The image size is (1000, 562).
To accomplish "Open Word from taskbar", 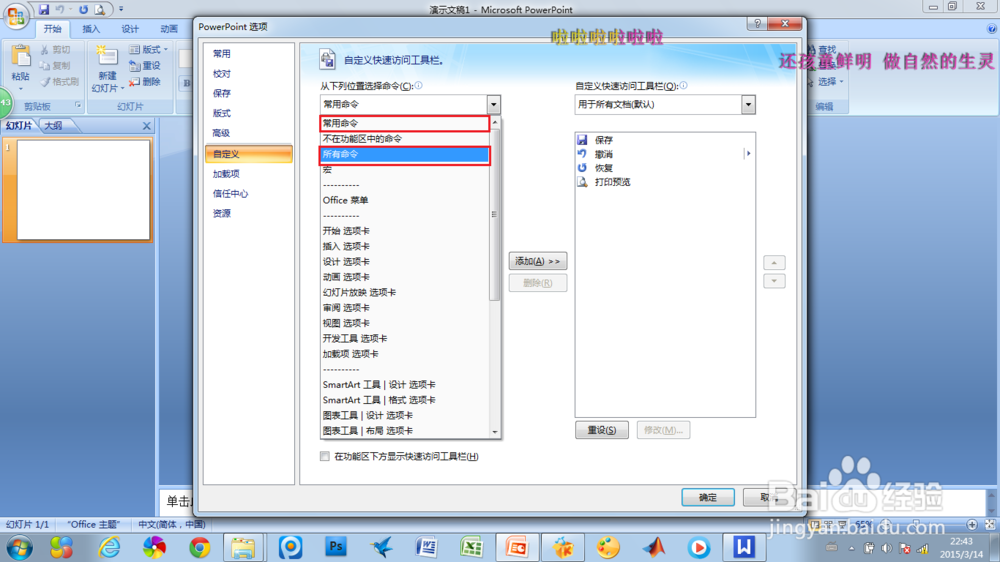I will (426, 547).
